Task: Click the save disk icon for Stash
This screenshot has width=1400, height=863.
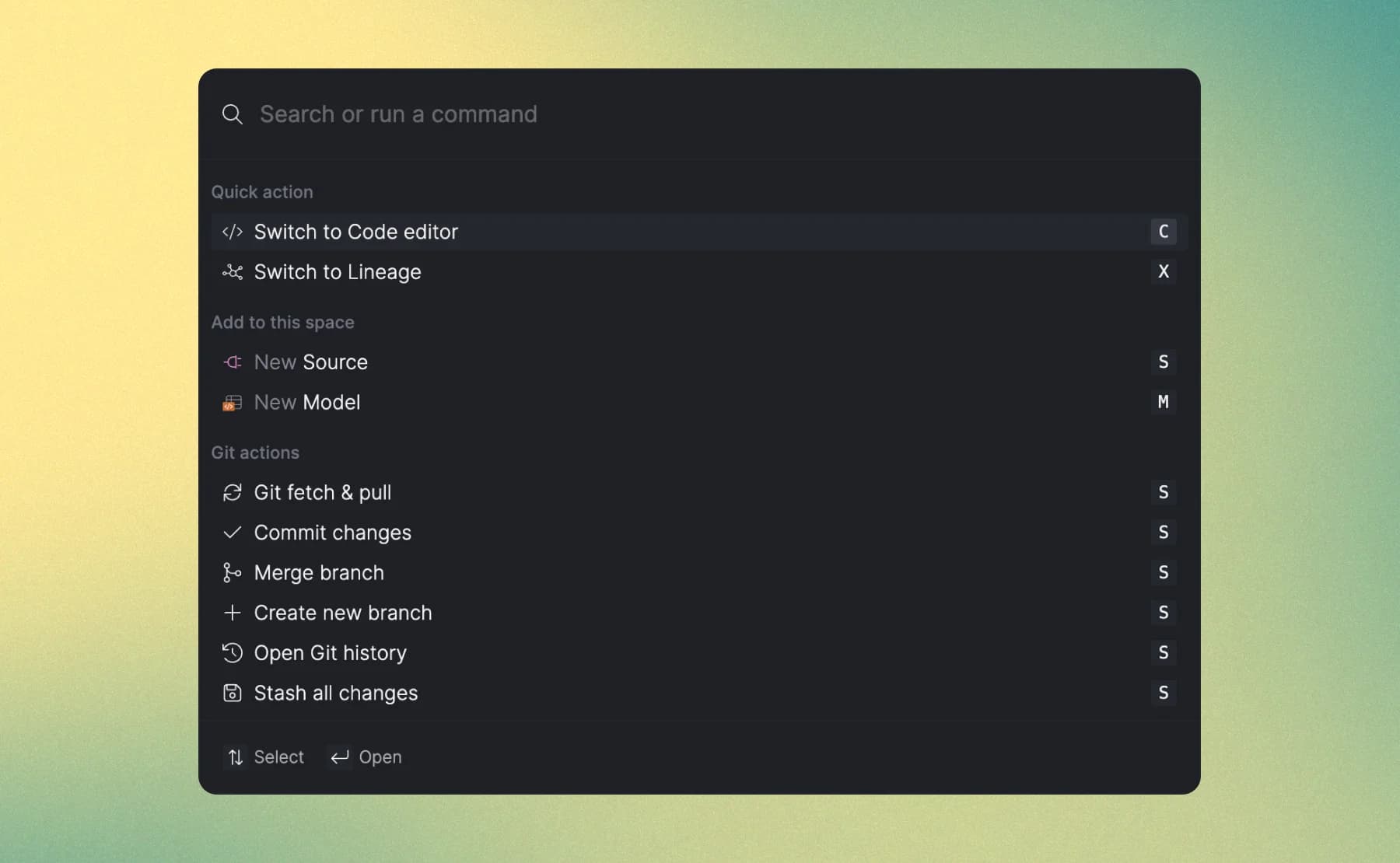Action: pos(232,693)
